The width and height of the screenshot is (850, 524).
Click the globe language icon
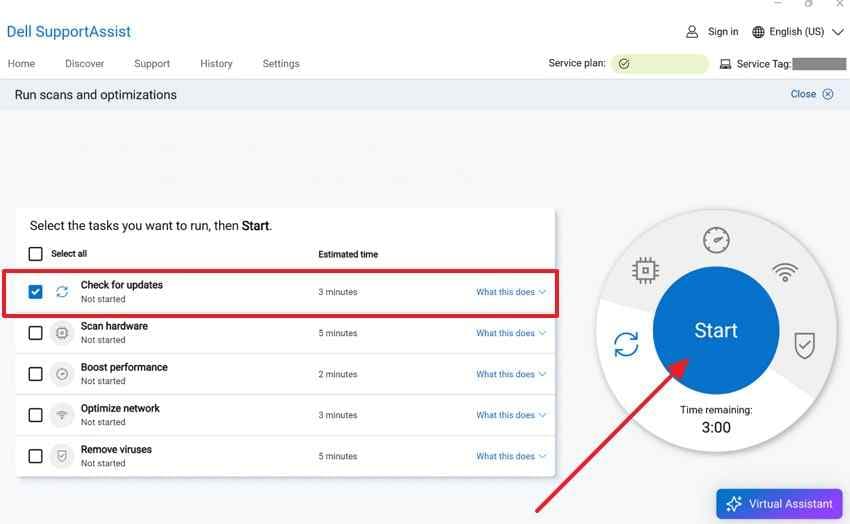coord(758,32)
